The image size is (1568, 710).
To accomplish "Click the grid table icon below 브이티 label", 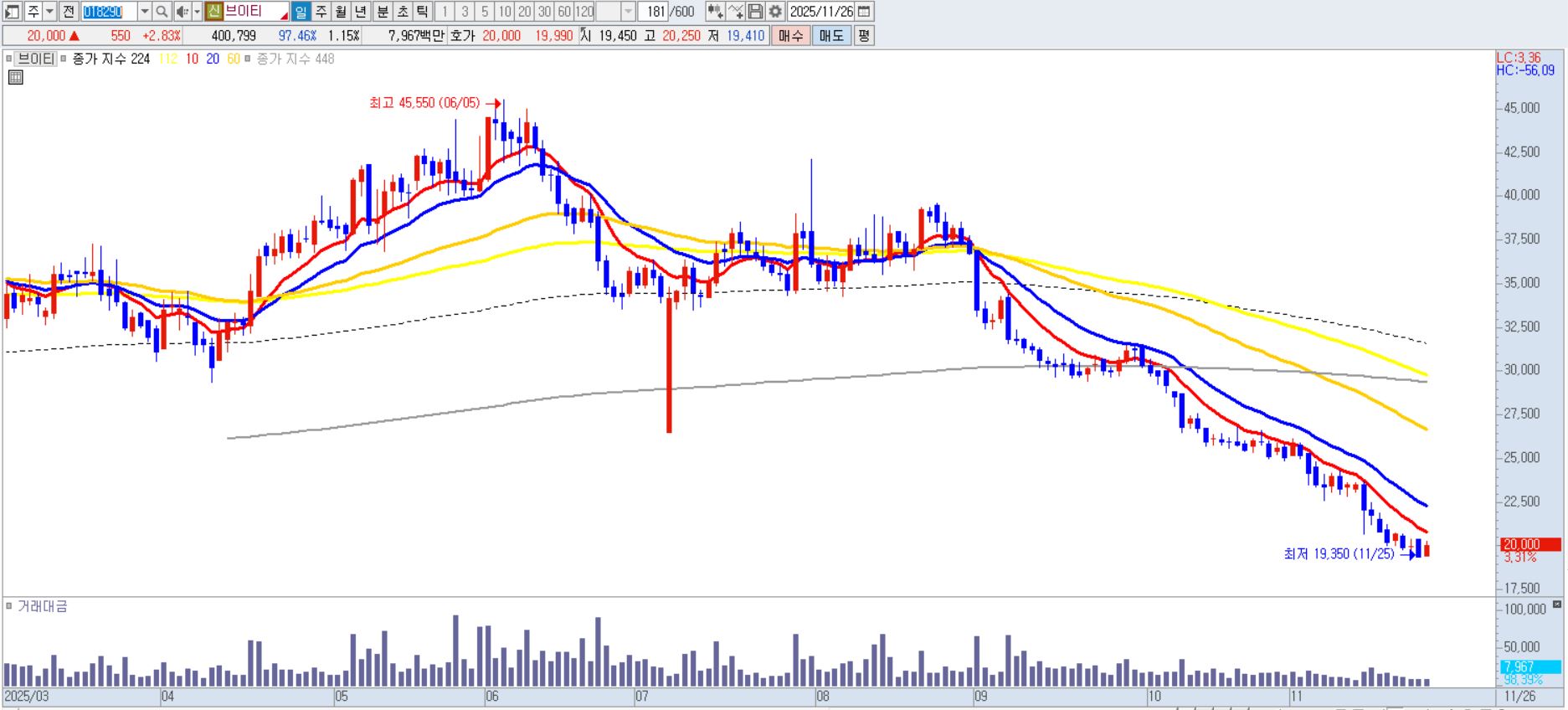I will (x=15, y=78).
